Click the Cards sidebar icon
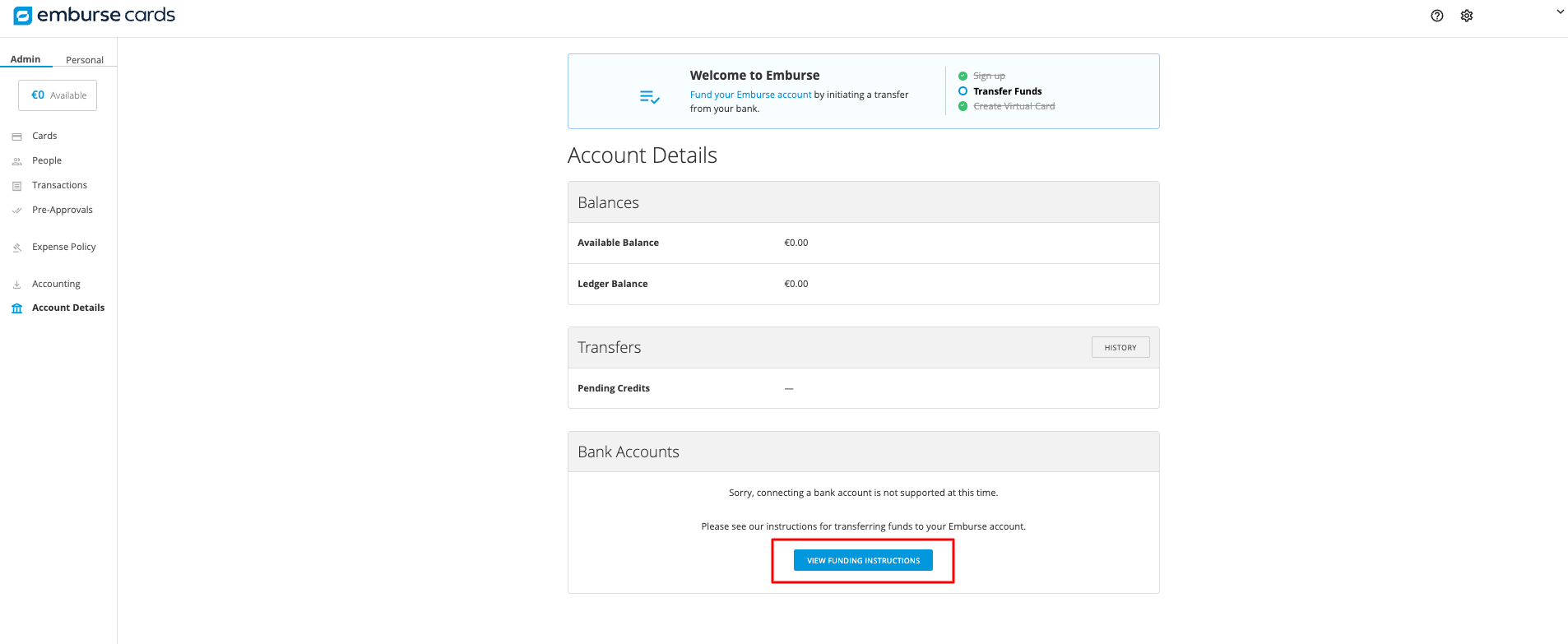Screen dimensions: 1568x644 tap(16, 137)
